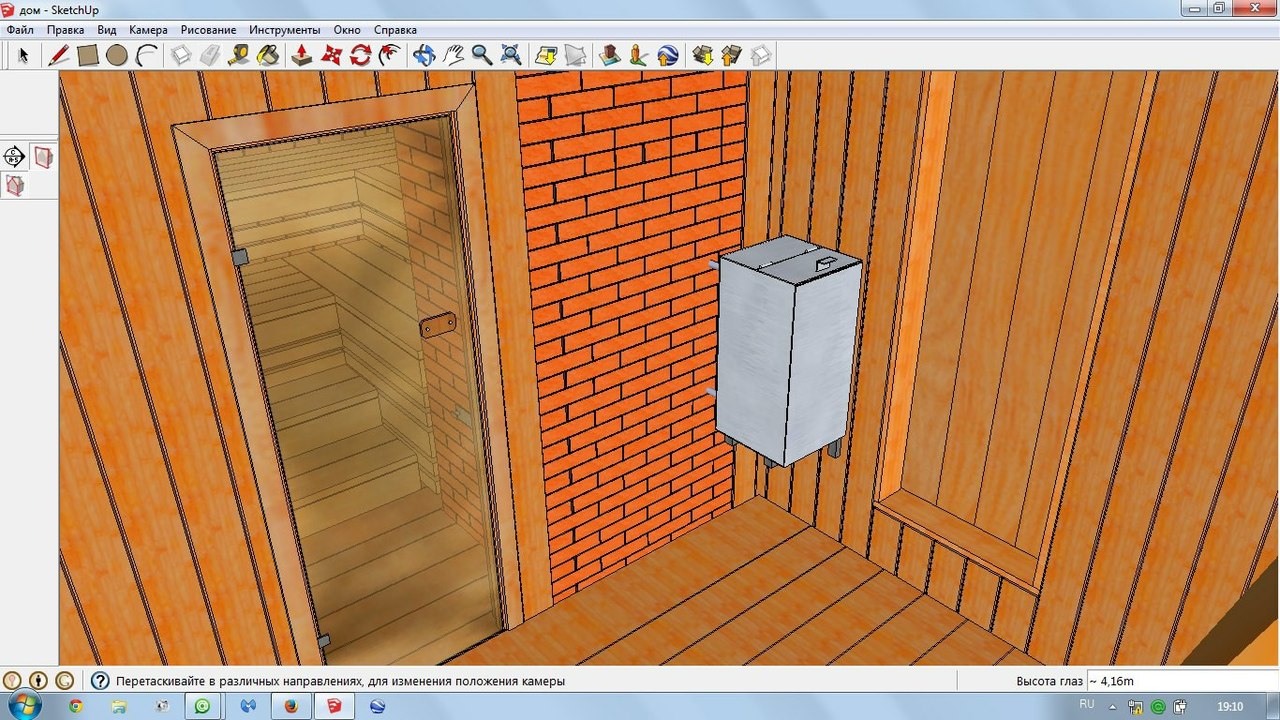Click the Orbit camera tool

(424, 55)
